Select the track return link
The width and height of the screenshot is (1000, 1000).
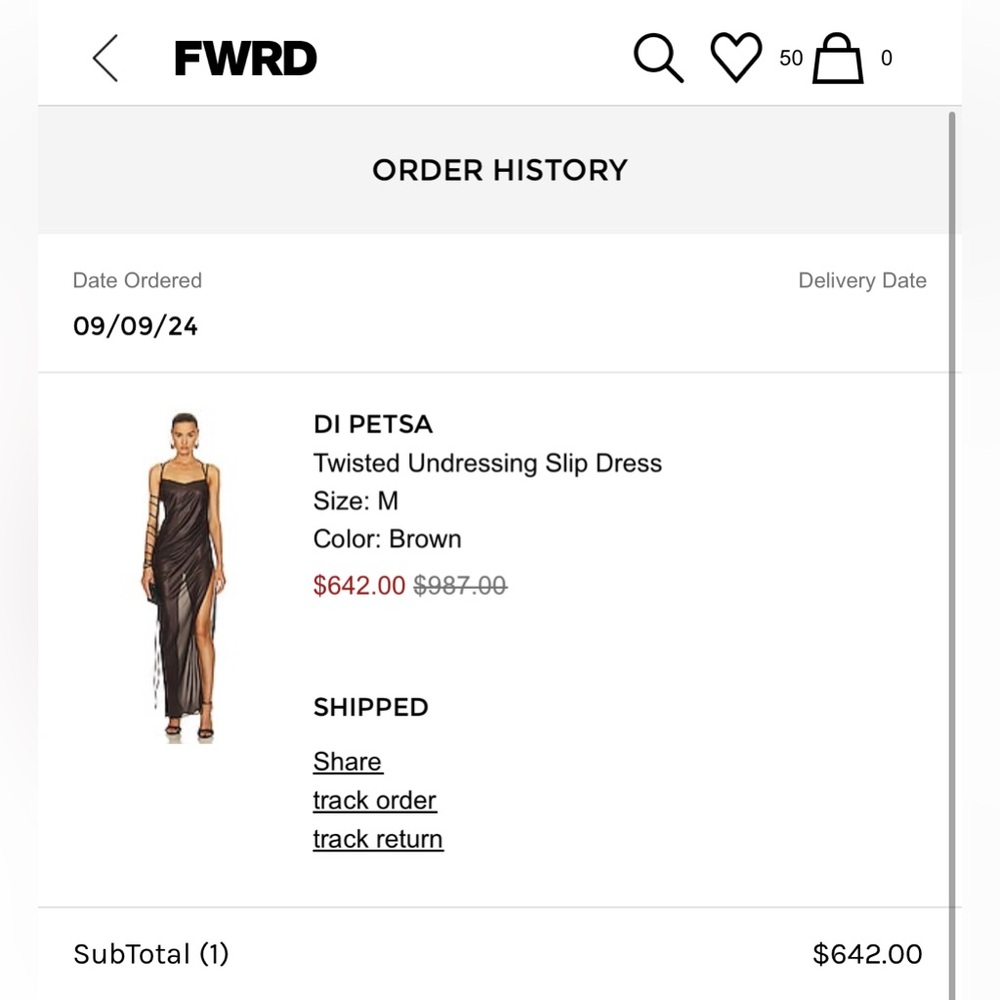pyautogui.click(x=377, y=839)
